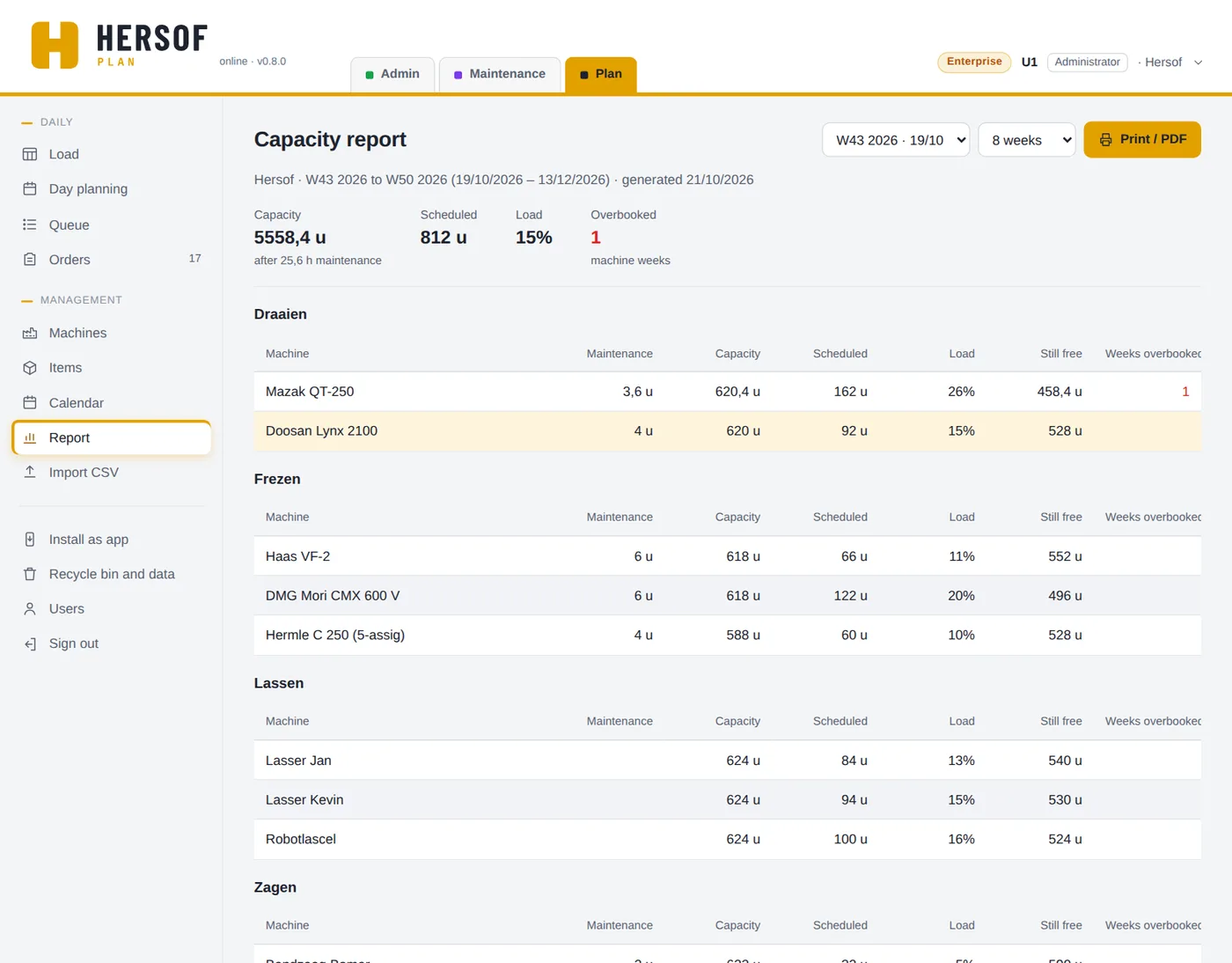Screen dimensions: 1232x963
Task: Select the Import CSV upload icon
Action: pos(30,472)
